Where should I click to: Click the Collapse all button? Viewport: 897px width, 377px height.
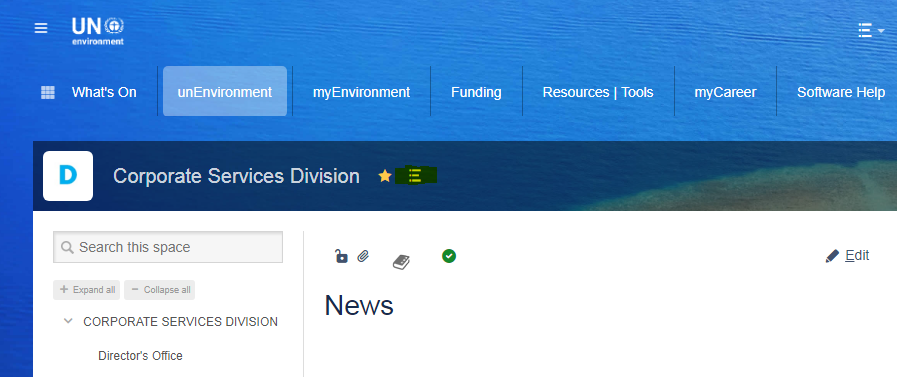160,289
